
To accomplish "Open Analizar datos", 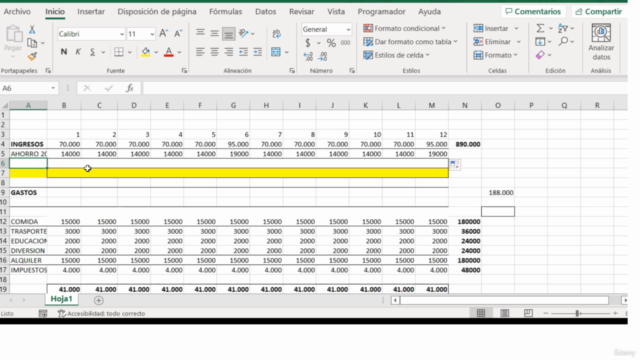I will [601, 42].
